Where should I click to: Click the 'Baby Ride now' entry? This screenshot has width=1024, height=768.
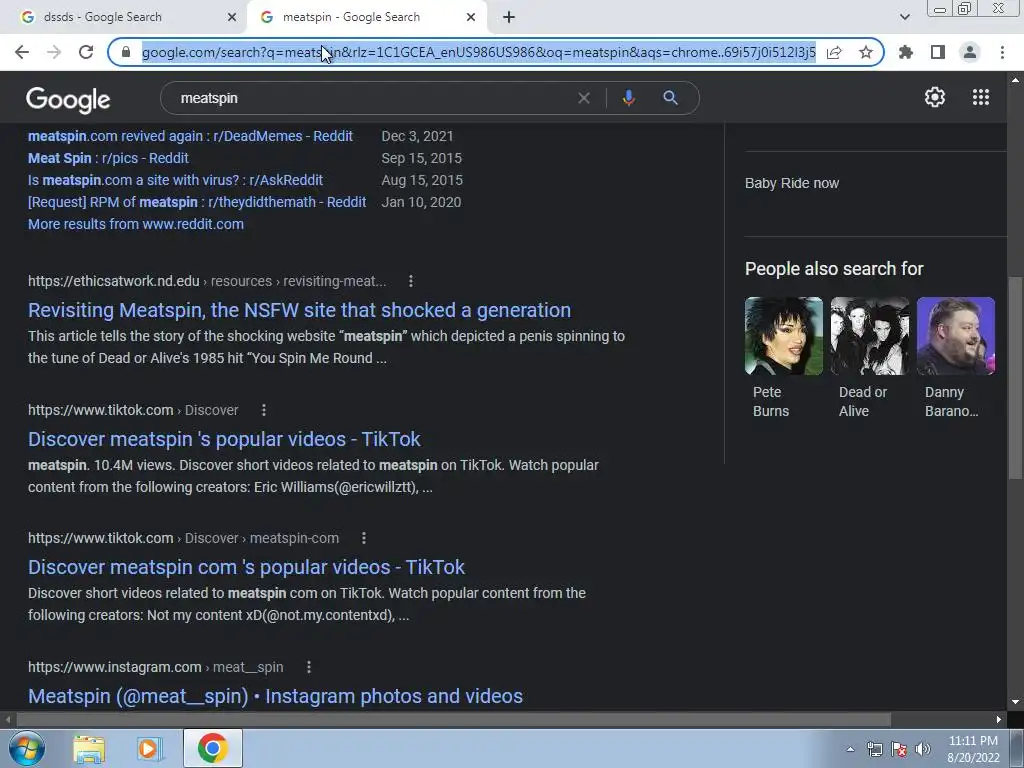click(x=792, y=184)
